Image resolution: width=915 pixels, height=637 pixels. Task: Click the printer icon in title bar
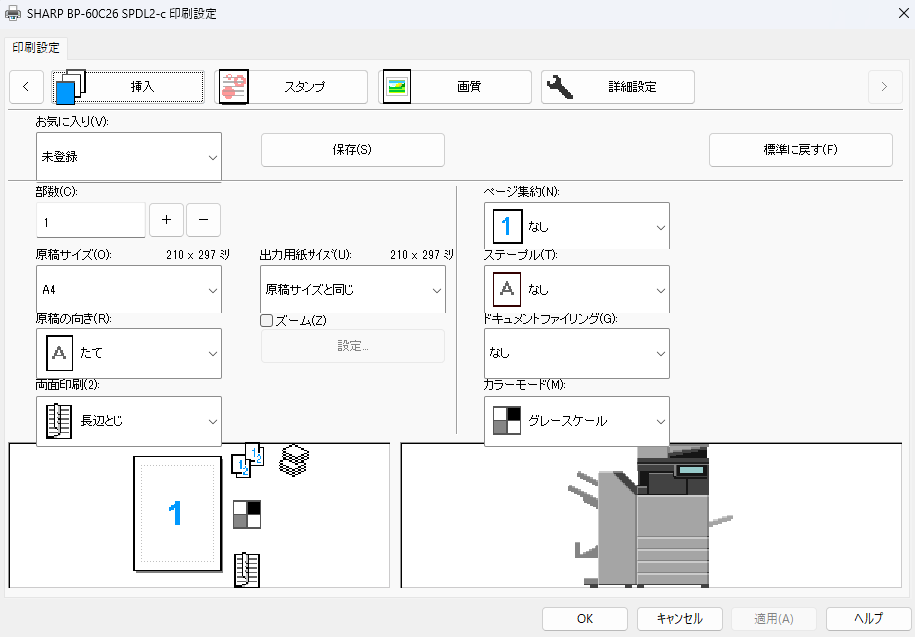click(13, 13)
